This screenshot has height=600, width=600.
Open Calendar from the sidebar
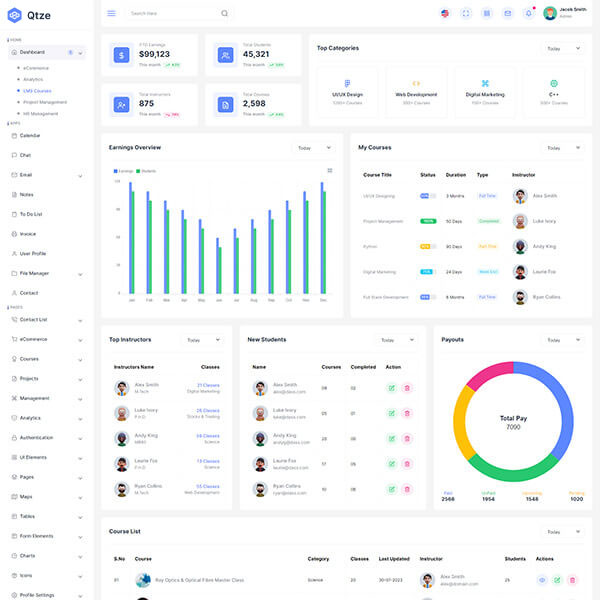pyautogui.click(x=30, y=134)
